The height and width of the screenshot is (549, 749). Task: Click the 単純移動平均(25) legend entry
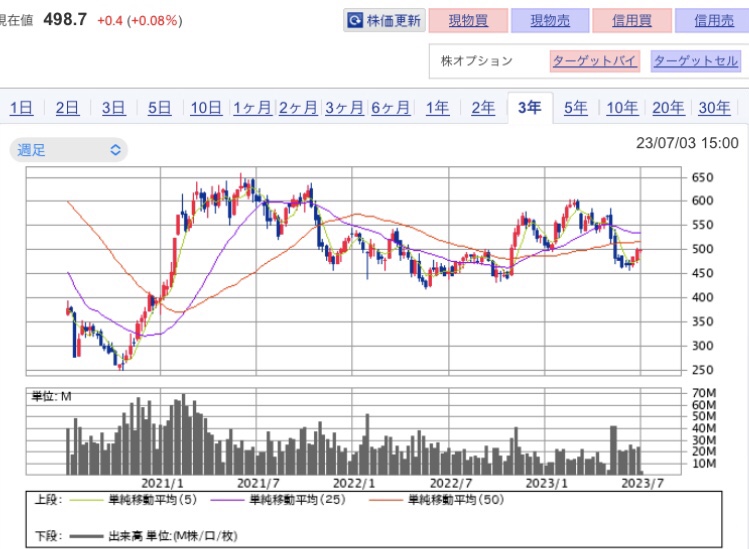click(278, 500)
